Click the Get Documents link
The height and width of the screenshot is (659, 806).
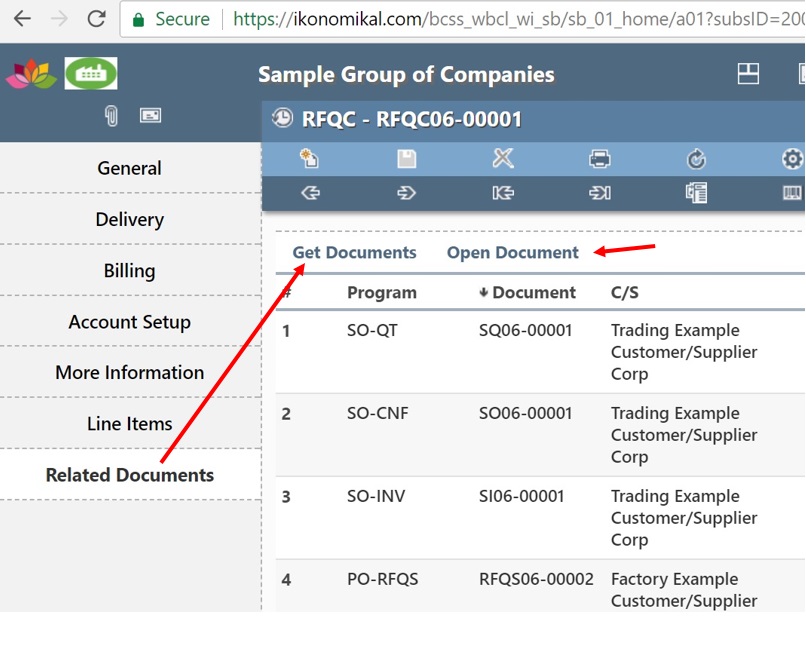pyautogui.click(x=354, y=252)
